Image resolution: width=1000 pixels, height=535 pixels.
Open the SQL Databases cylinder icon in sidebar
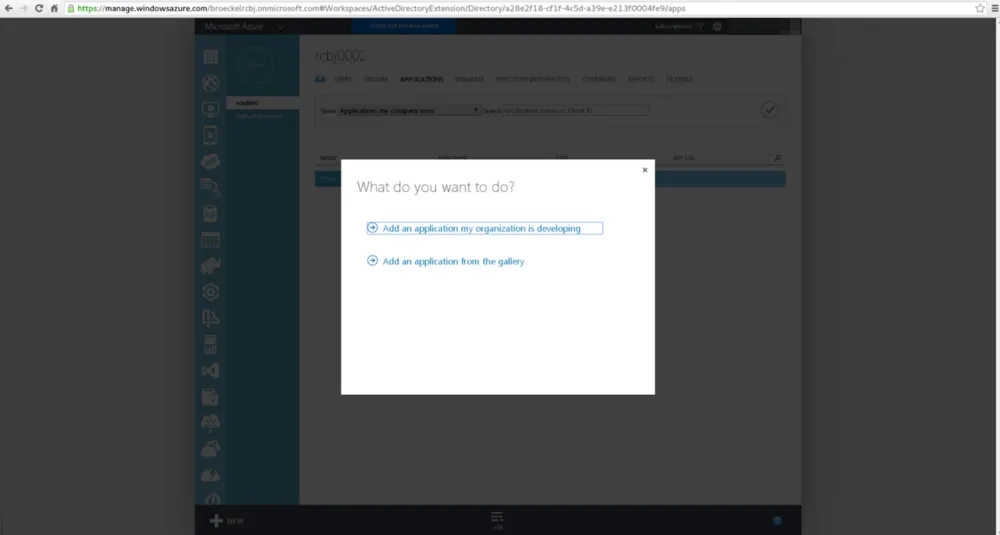click(x=210, y=214)
